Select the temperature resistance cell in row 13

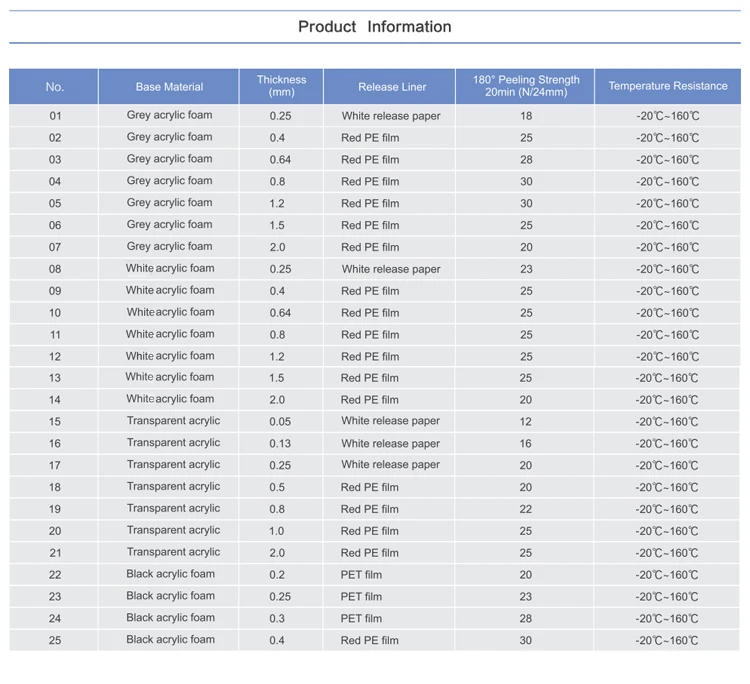point(668,378)
